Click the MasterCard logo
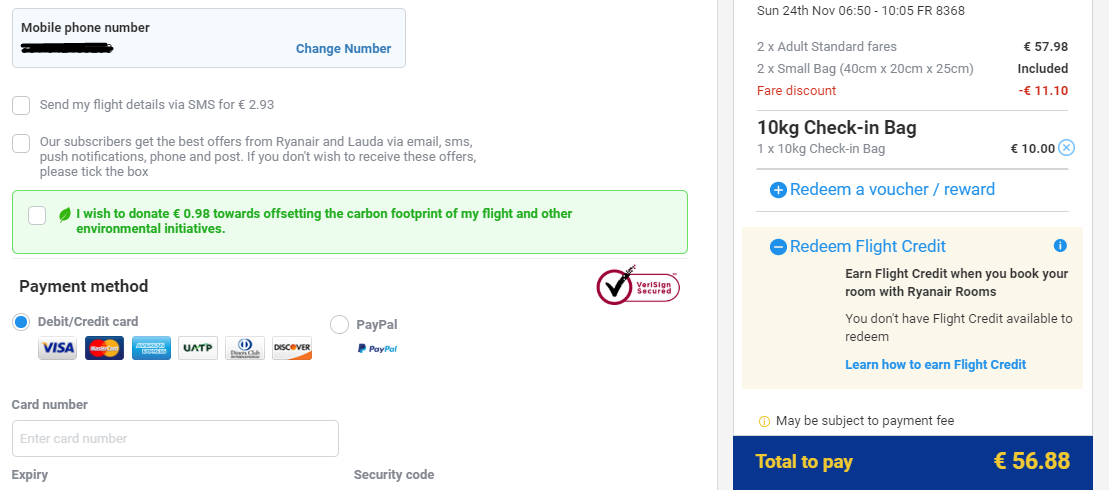Viewport: 1109px width, 490px height. click(104, 348)
